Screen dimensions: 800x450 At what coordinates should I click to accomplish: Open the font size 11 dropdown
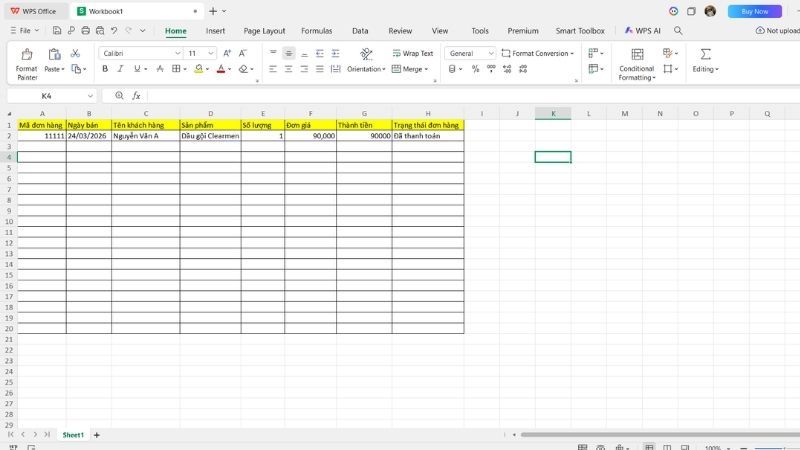click(x=211, y=53)
